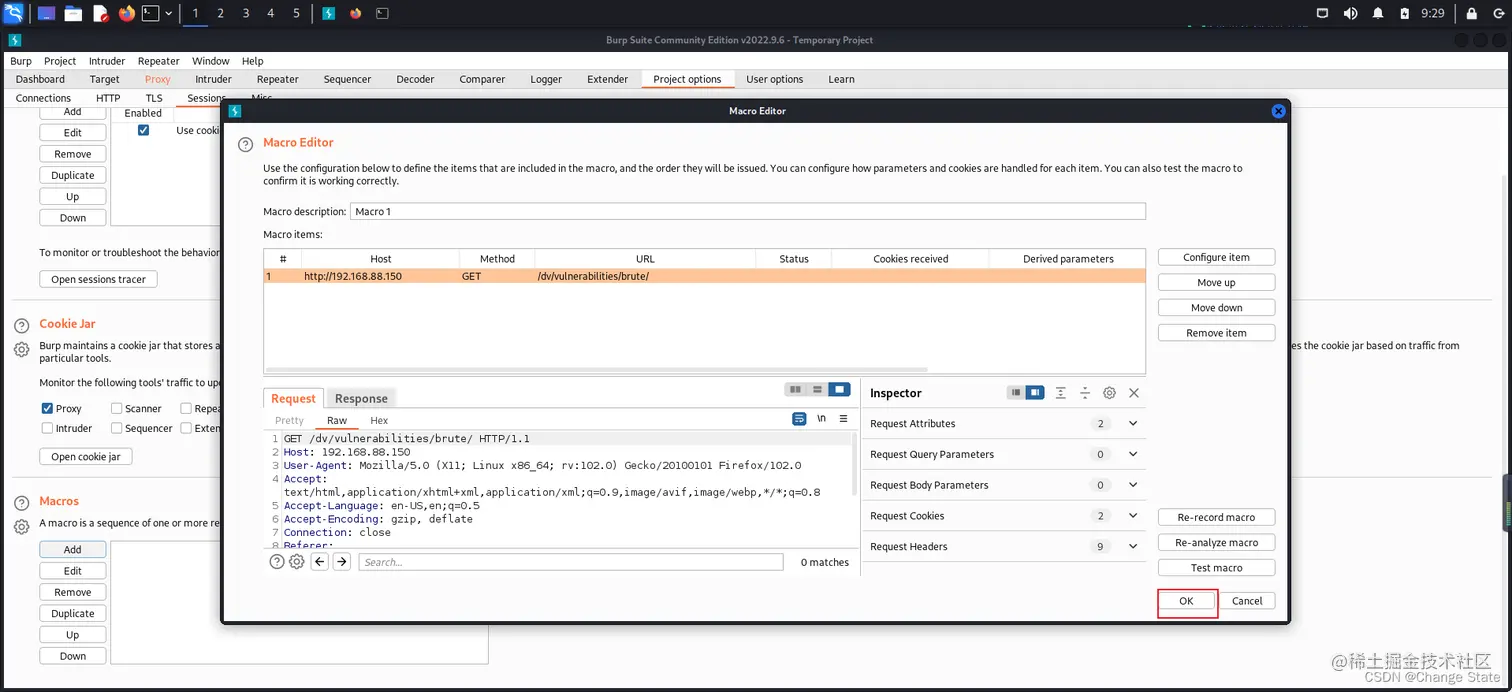Check the Scanner cookie jar checkbox

point(117,408)
